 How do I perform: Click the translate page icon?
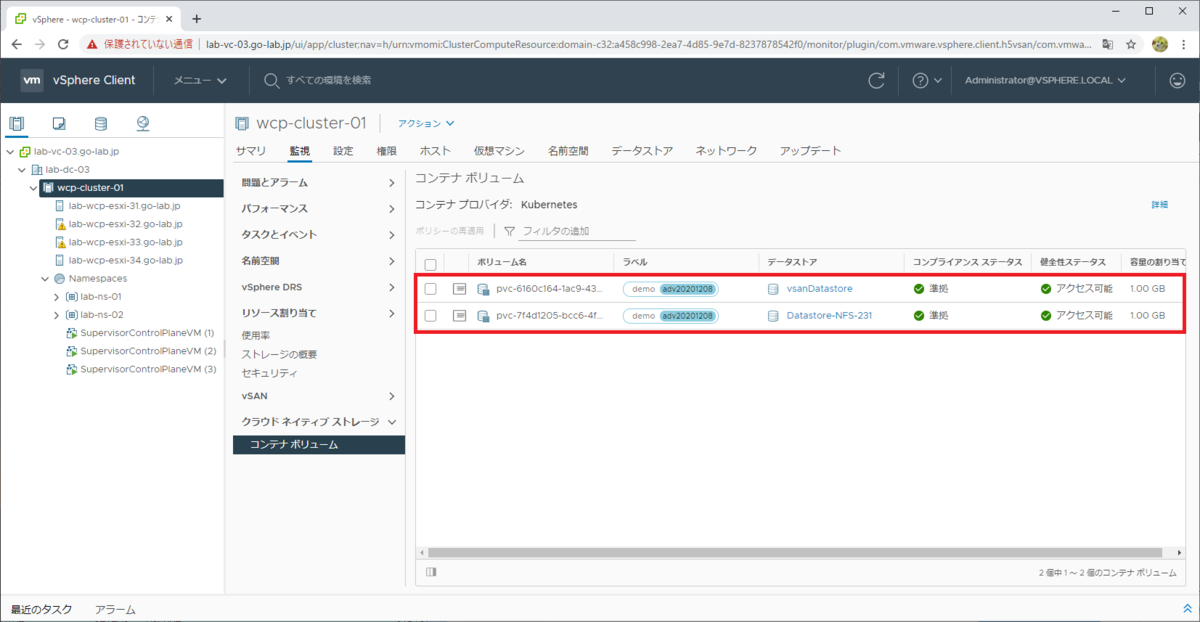coord(1108,44)
